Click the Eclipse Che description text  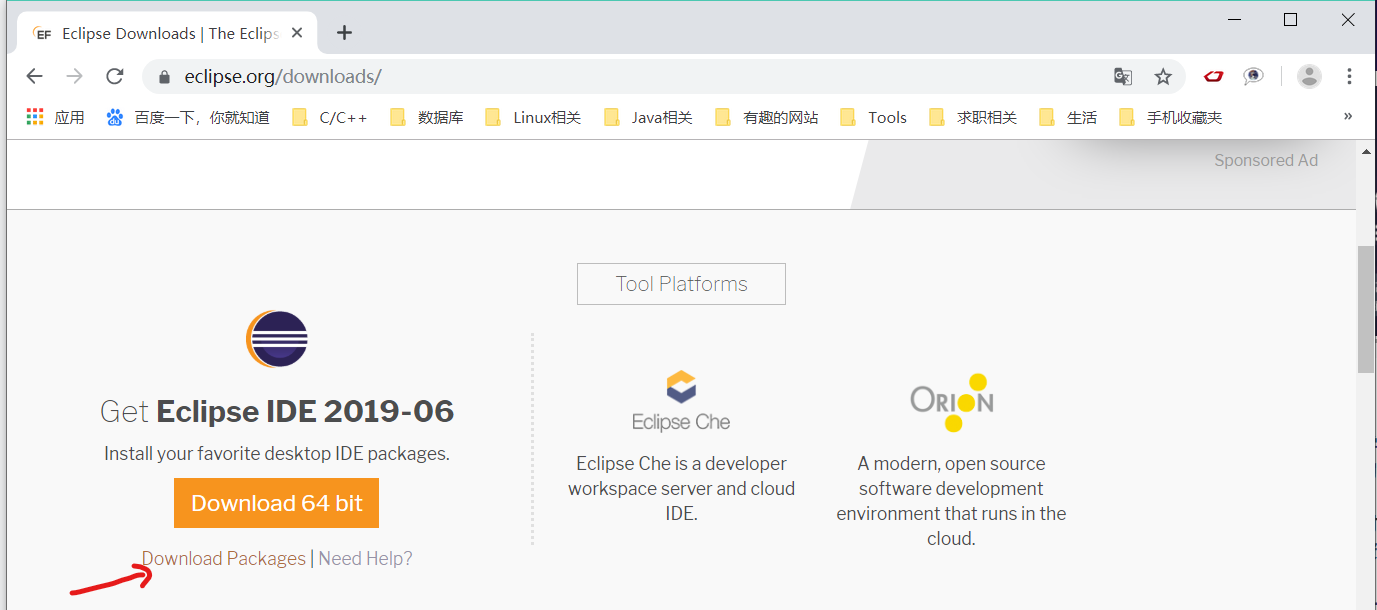pyautogui.click(x=681, y=488)
